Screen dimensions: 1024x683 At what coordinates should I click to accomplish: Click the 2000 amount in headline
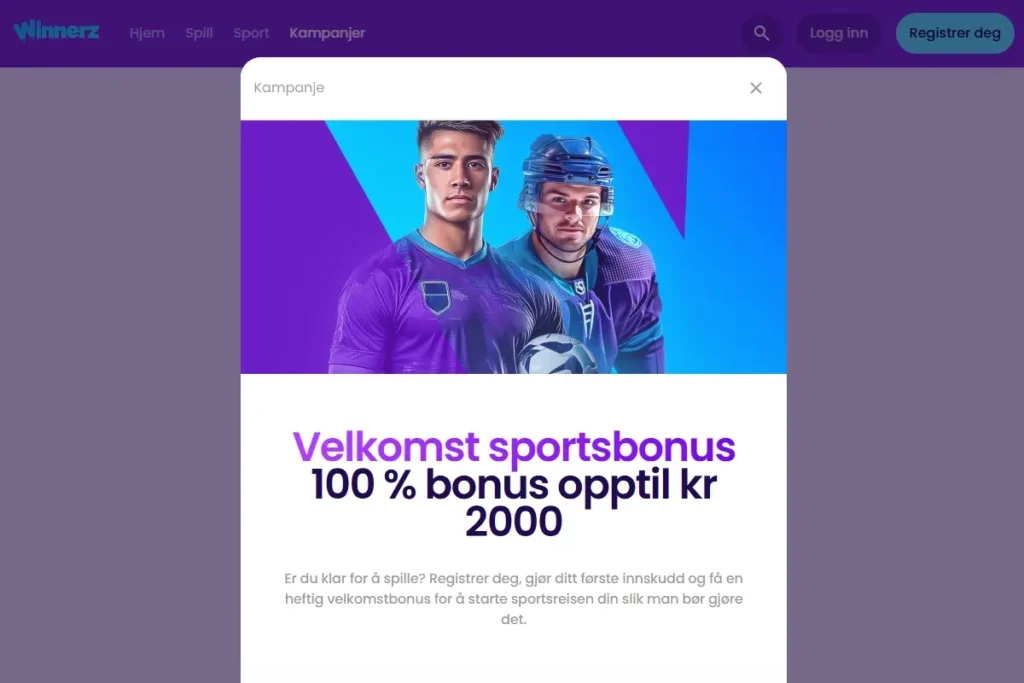point(514,521)
